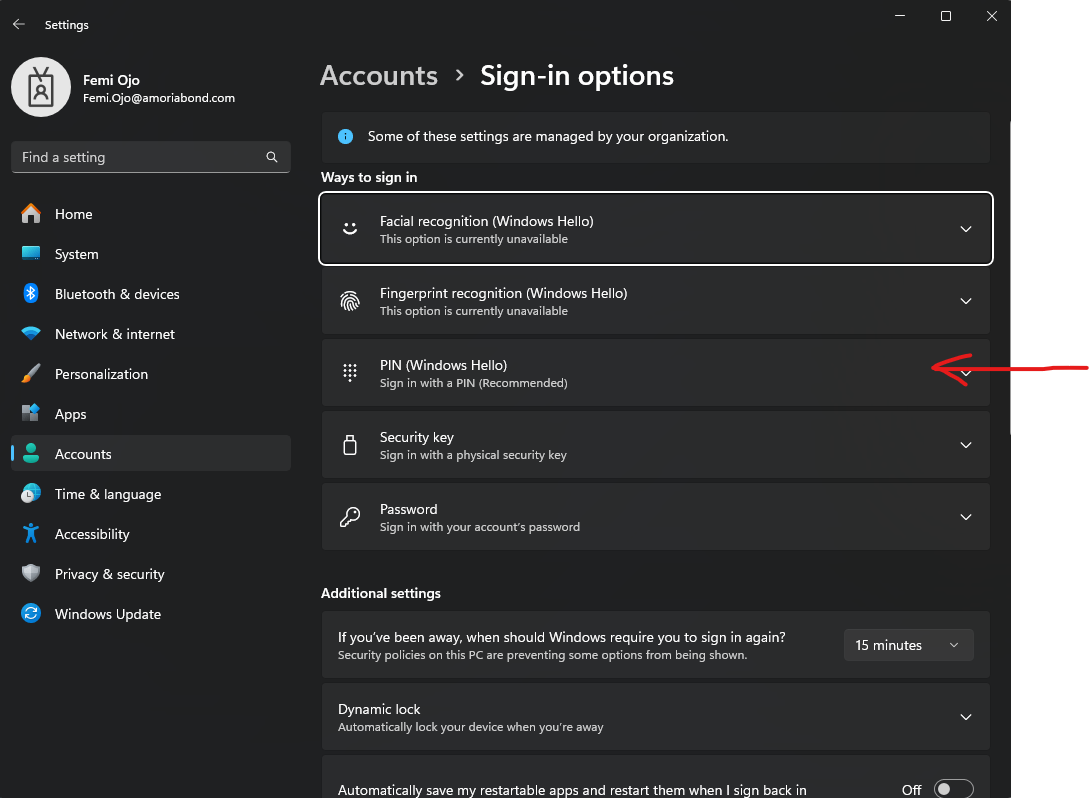Click the facial recognition smiley icon
This screenshot has width=1089, height=798.
350,228
